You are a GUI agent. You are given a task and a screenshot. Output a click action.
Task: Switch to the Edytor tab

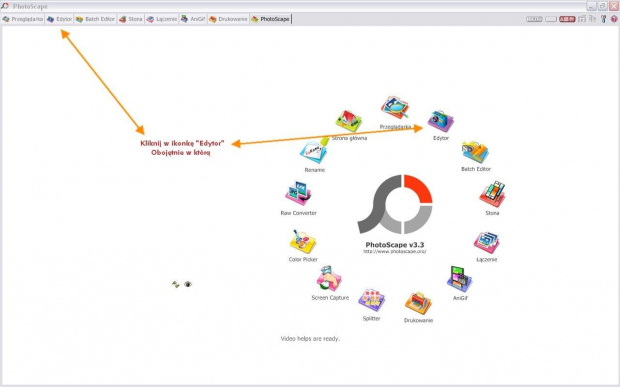pyautogui.click(x=59, y=19)
